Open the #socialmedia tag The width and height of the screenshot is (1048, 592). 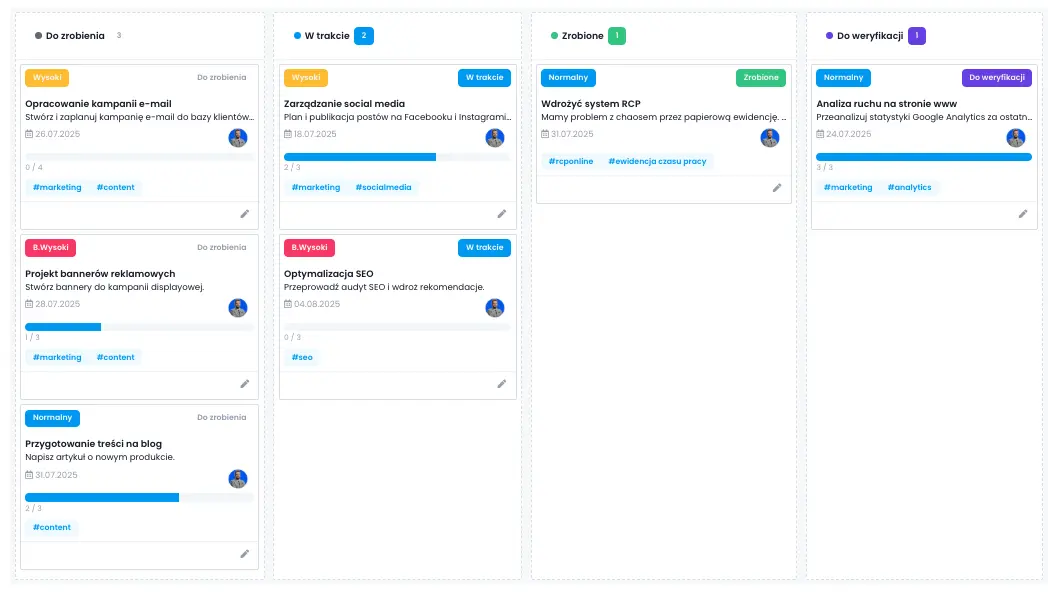pos(383,187)
